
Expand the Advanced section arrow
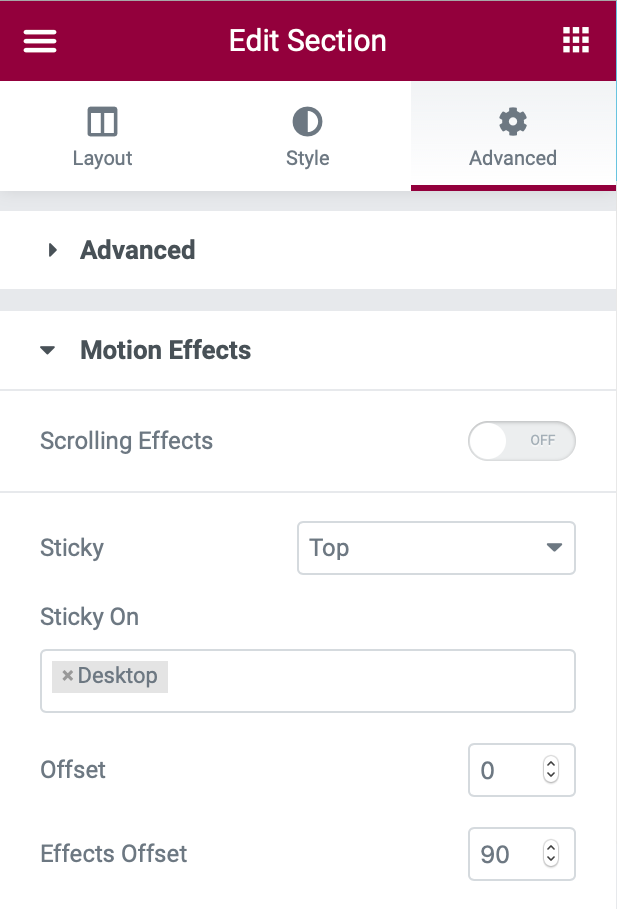click(53, 250)
